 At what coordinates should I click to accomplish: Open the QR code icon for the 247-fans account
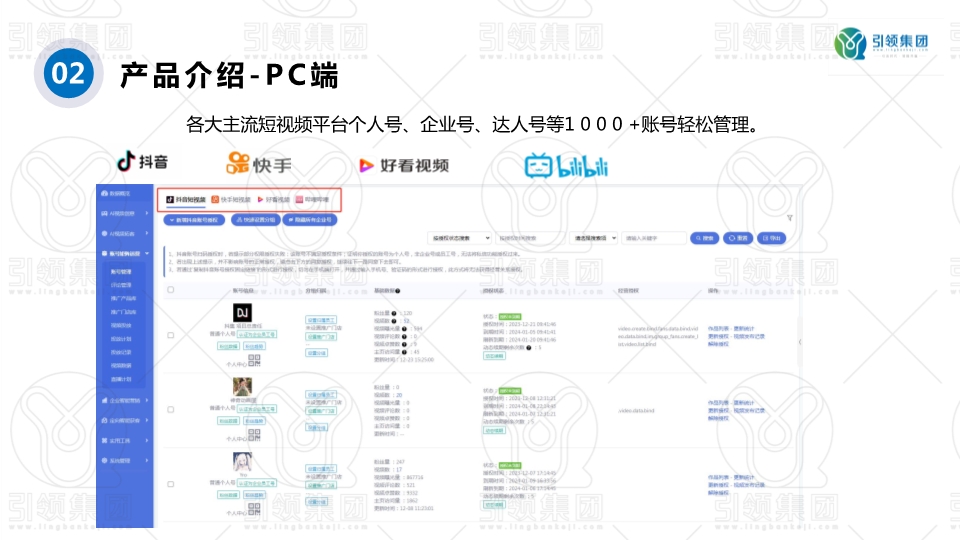tap(254, 509)
